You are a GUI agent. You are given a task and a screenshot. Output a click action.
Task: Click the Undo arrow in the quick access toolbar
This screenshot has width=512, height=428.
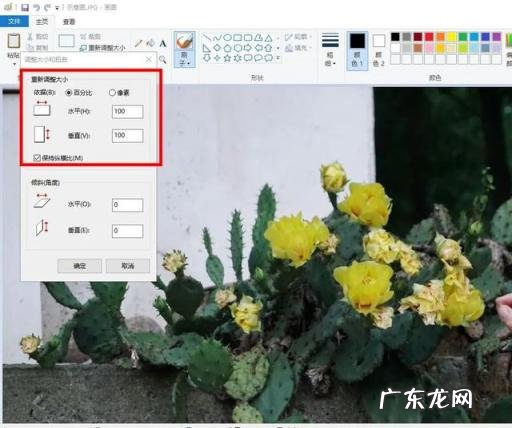pyautogui.click(x=36, y=7)
